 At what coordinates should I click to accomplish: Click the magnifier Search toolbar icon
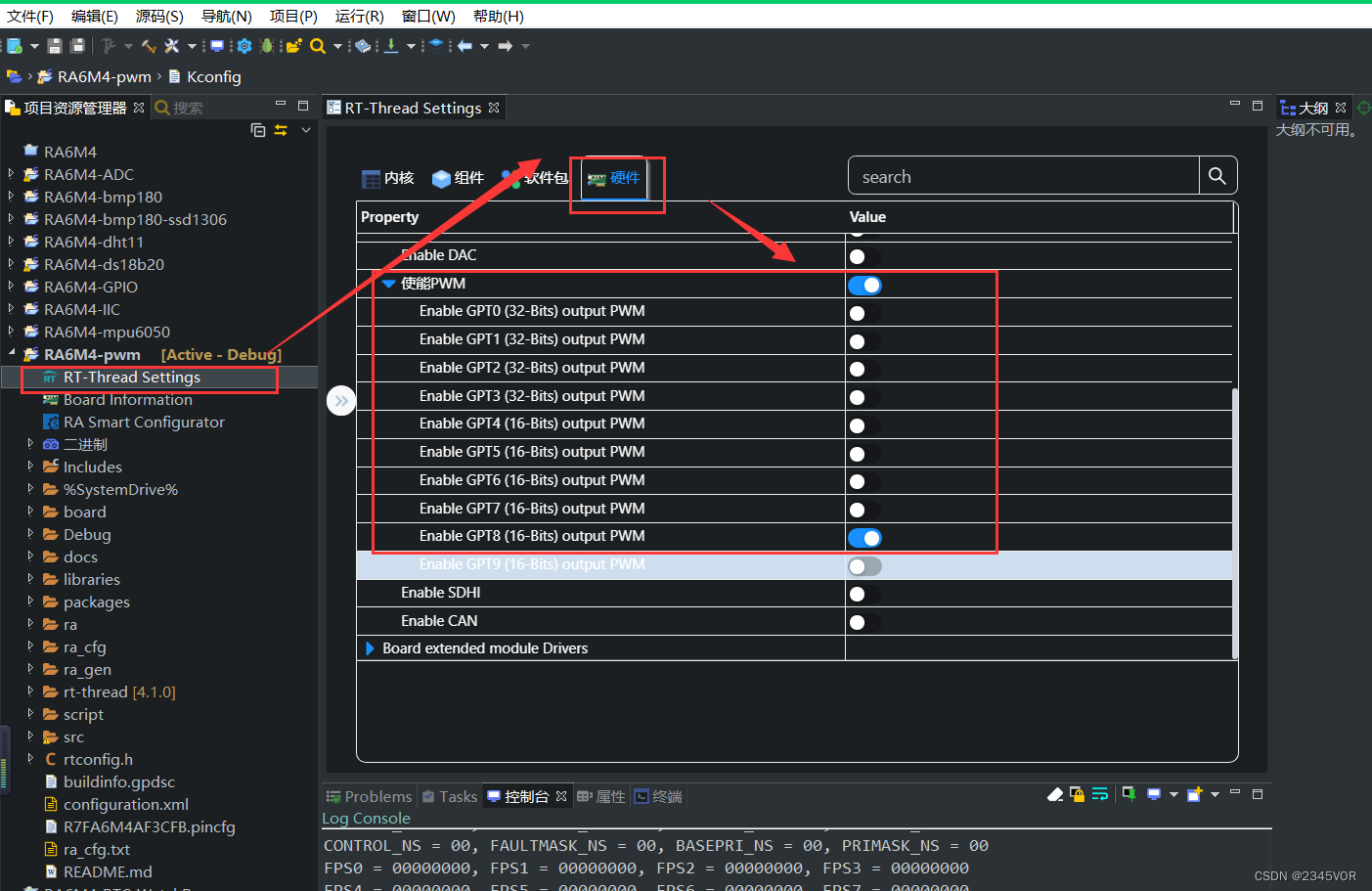(318, 46)
